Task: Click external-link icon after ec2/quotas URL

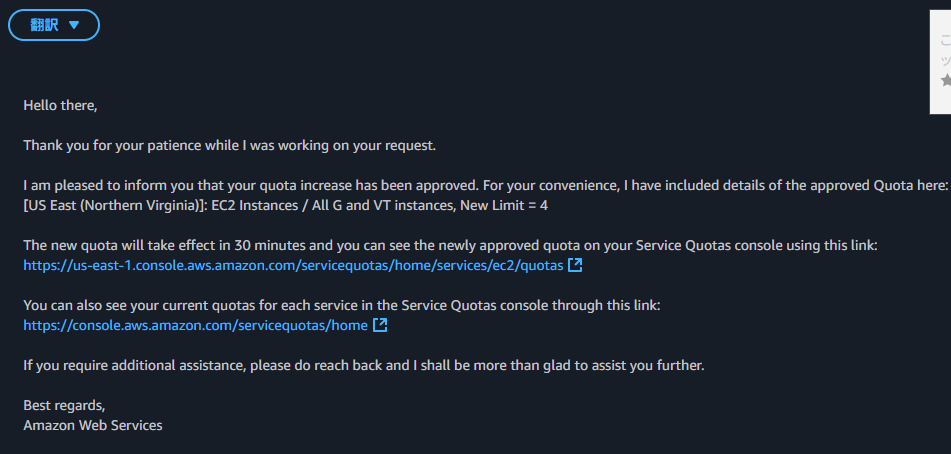Action: point(575,265)
